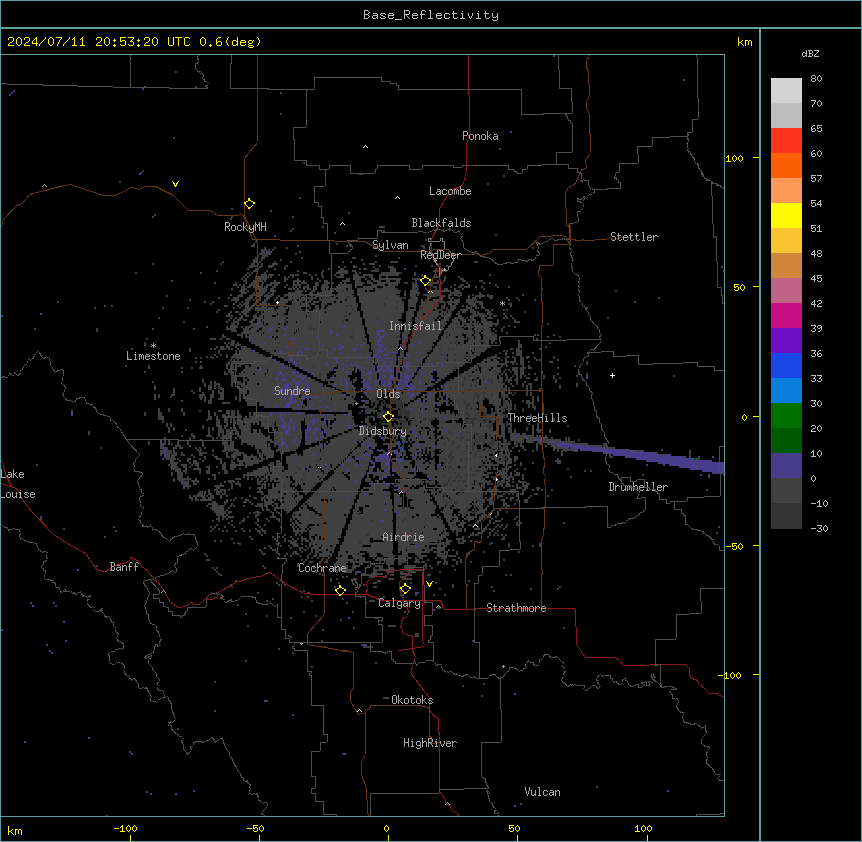The width and height of the screenshot is (862, 842).
Task: Select the purple 39-36 dBZ legend swatch
Action: pyautogui.click(x=786, y=340)
